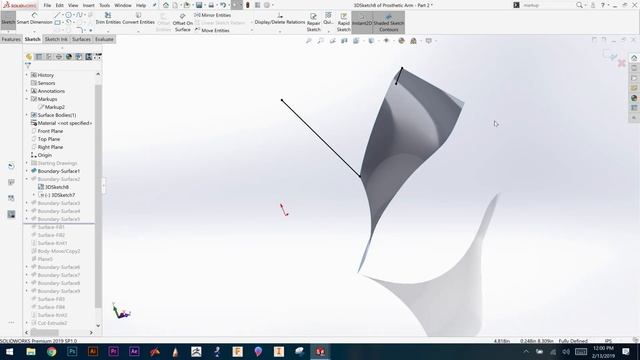Collapse the Markups tree node
This screenshot has width=640, height=360.
(27, 99)
